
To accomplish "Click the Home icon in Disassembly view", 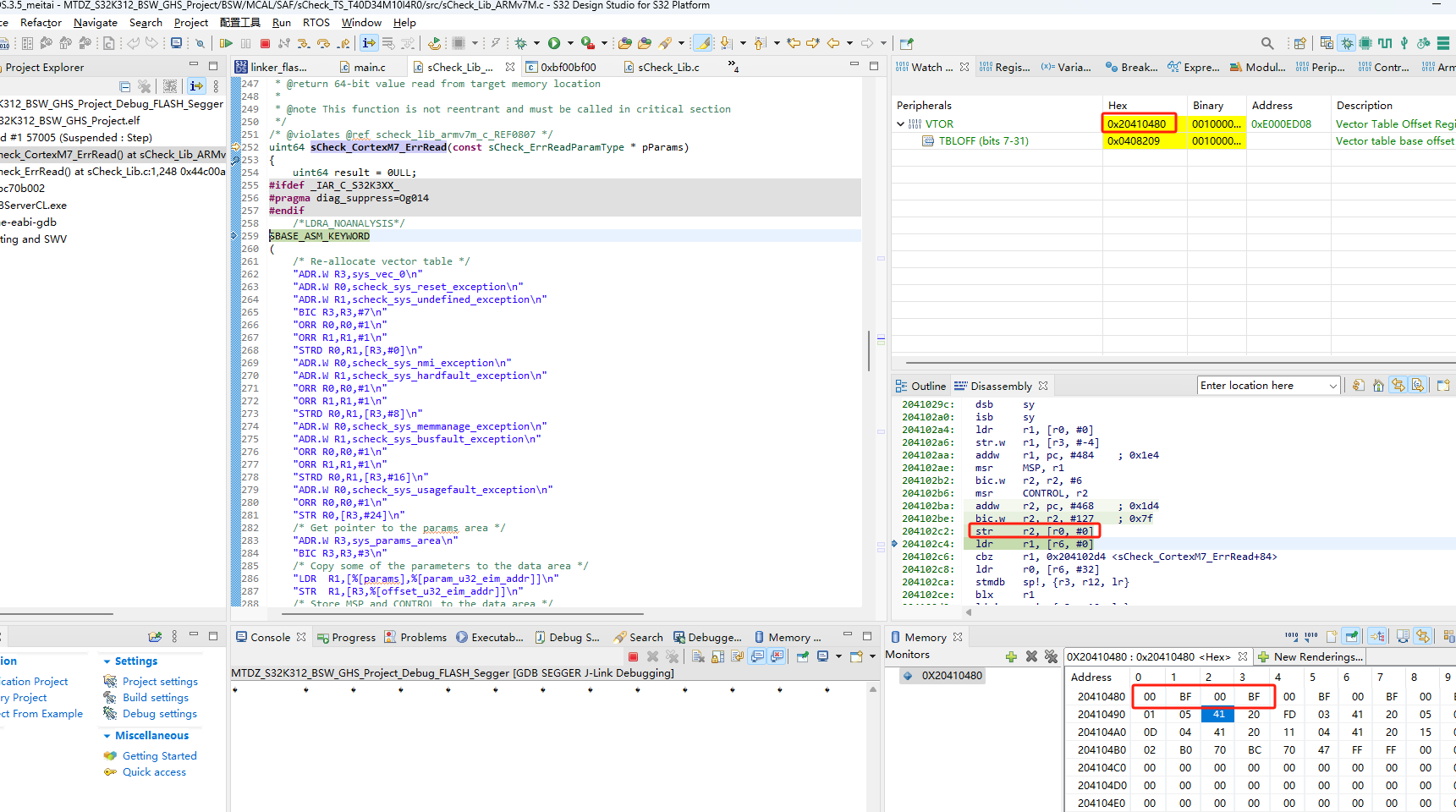I will [1378, 386].
